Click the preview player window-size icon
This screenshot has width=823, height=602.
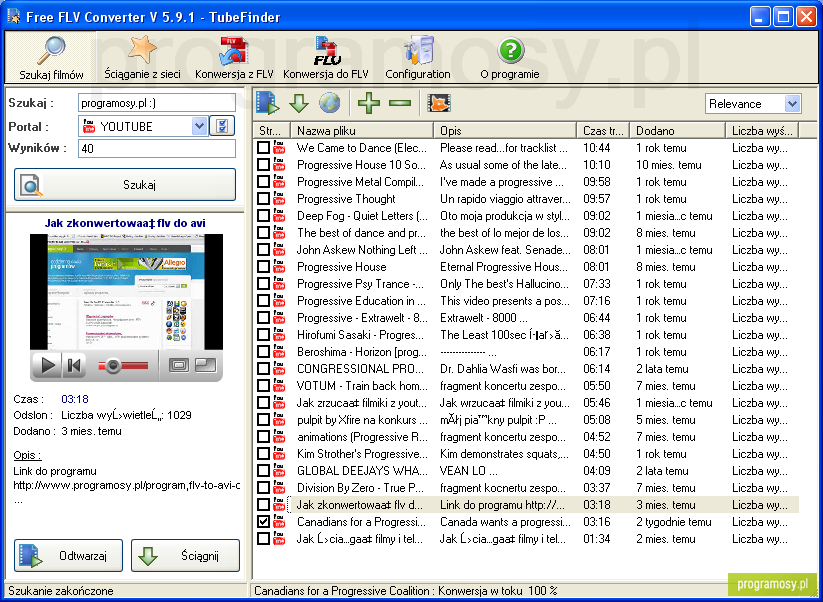(x=205, y=365)
